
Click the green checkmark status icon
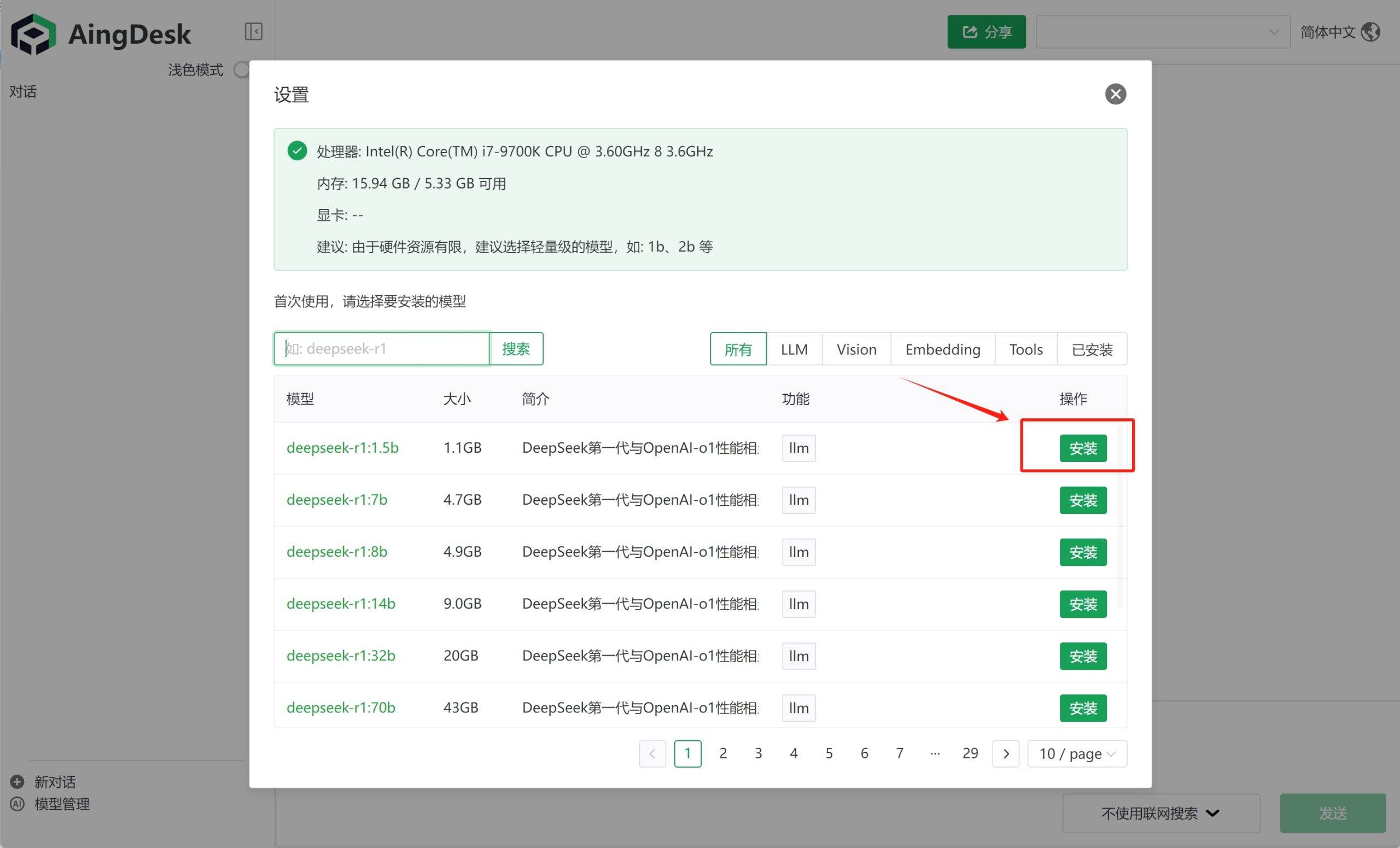pyautogui.click(x=297, y=151)
